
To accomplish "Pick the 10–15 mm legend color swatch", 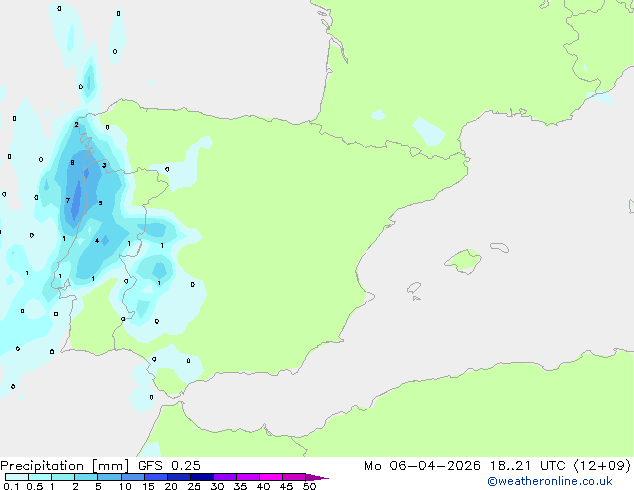I will 132,477.
